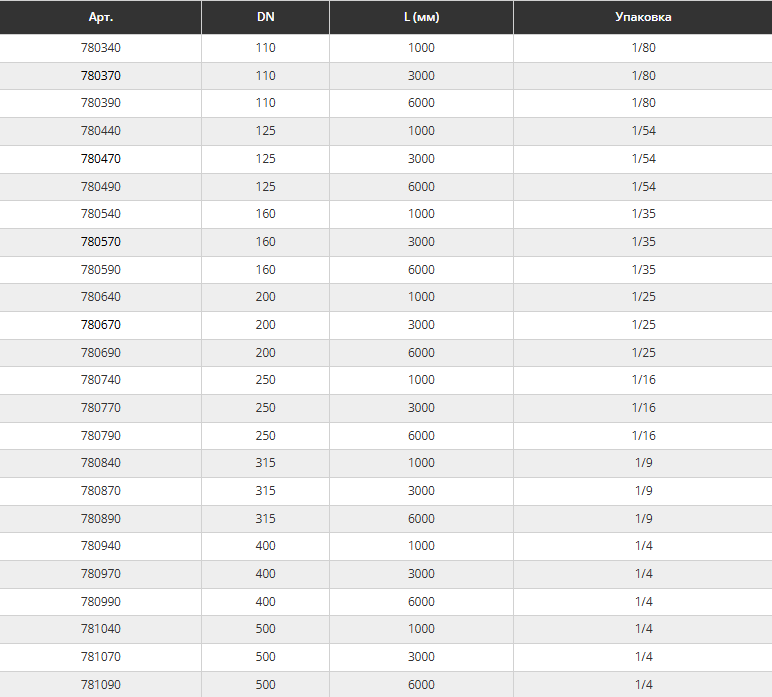Click article number 780990
The image size is (772, 697).
pyautogui.click(x=100, y=601)
